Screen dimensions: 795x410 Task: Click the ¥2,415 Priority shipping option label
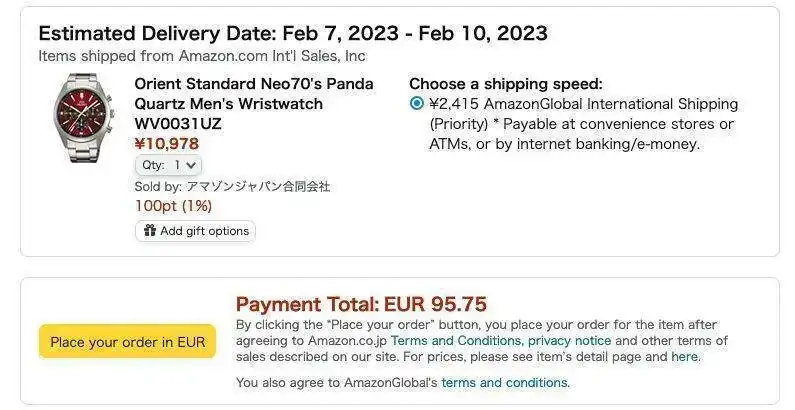(x=583, y=124)
